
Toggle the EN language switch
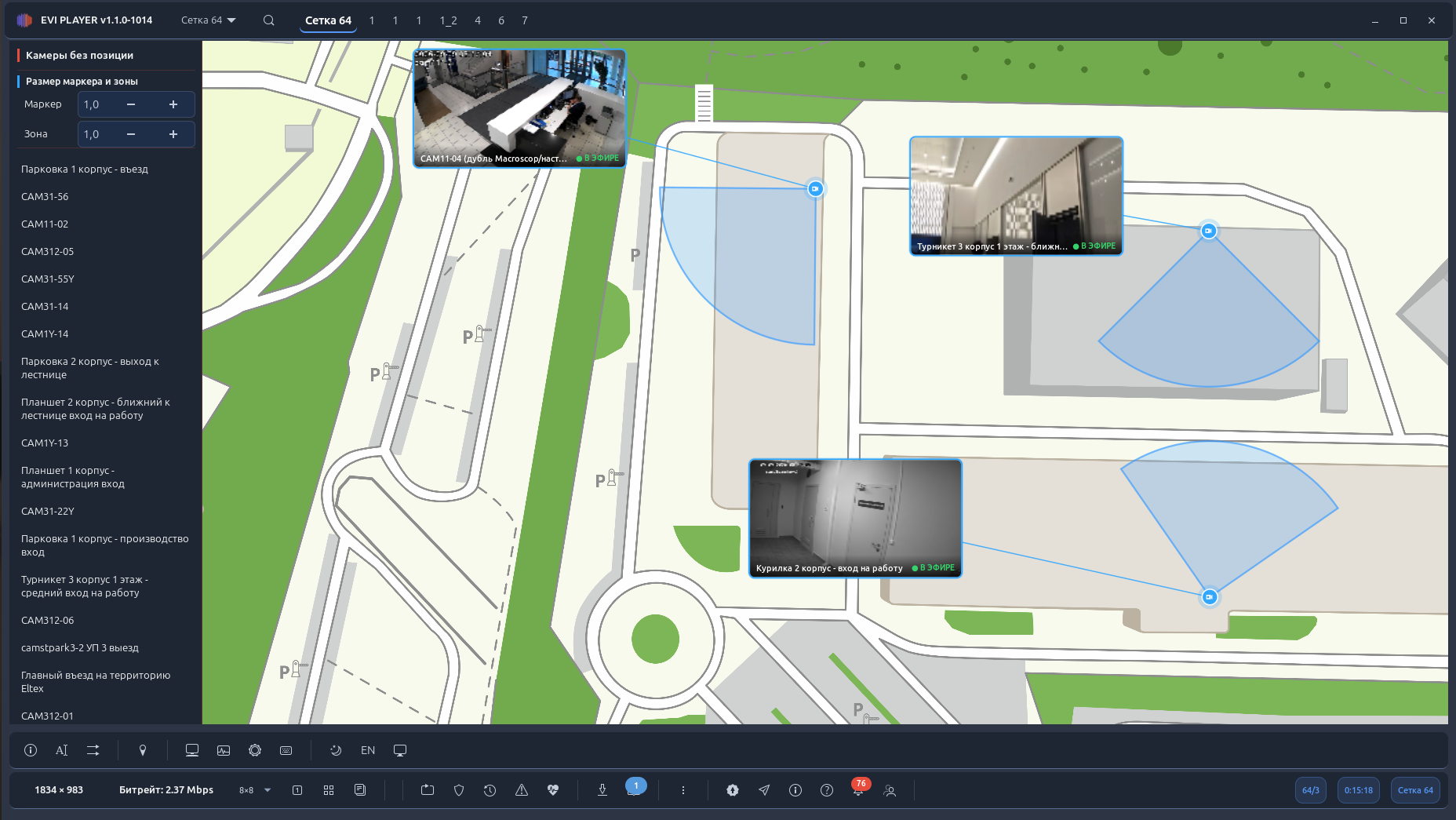[368, 750]
